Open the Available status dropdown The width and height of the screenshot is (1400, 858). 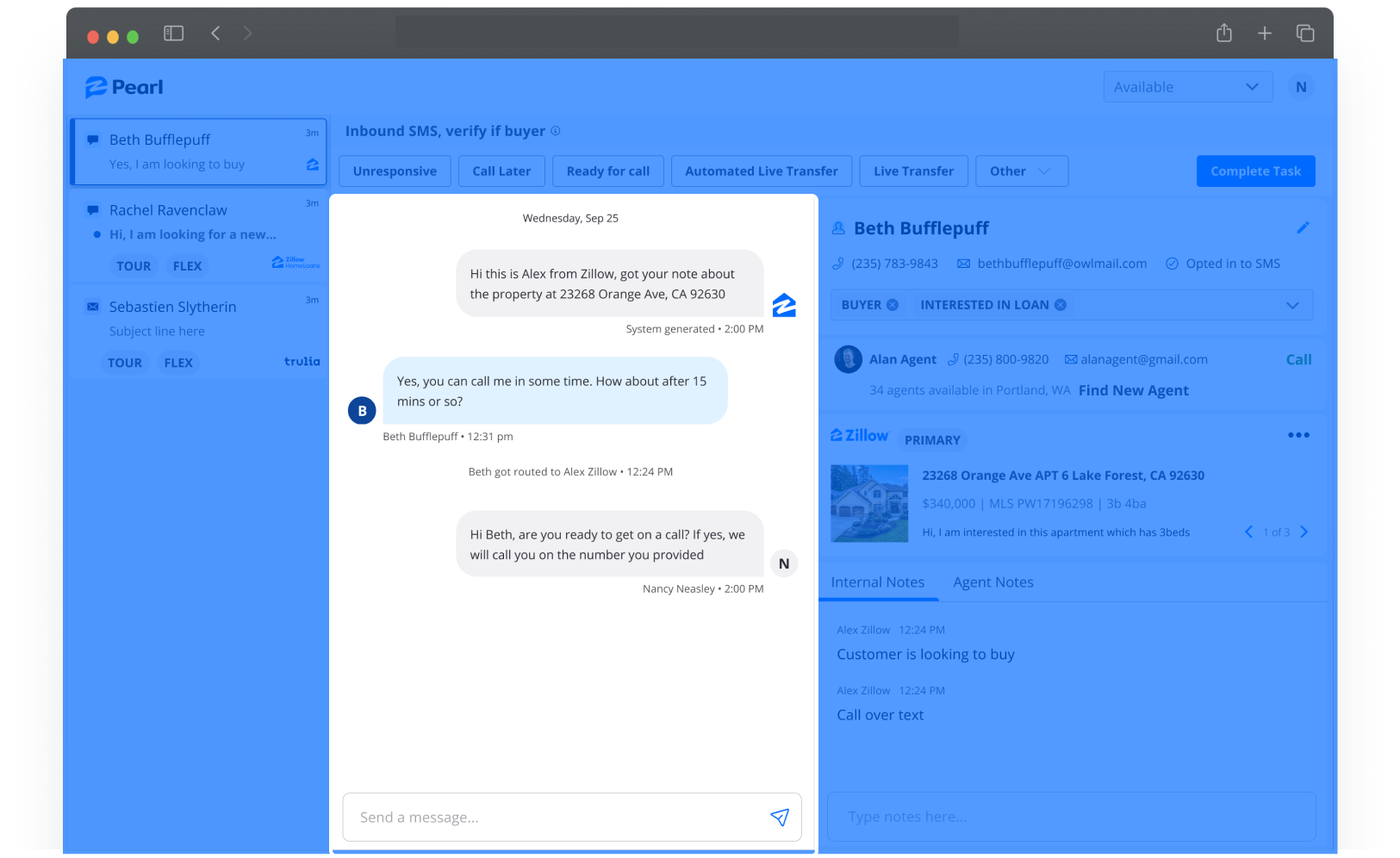(1187, 87)
